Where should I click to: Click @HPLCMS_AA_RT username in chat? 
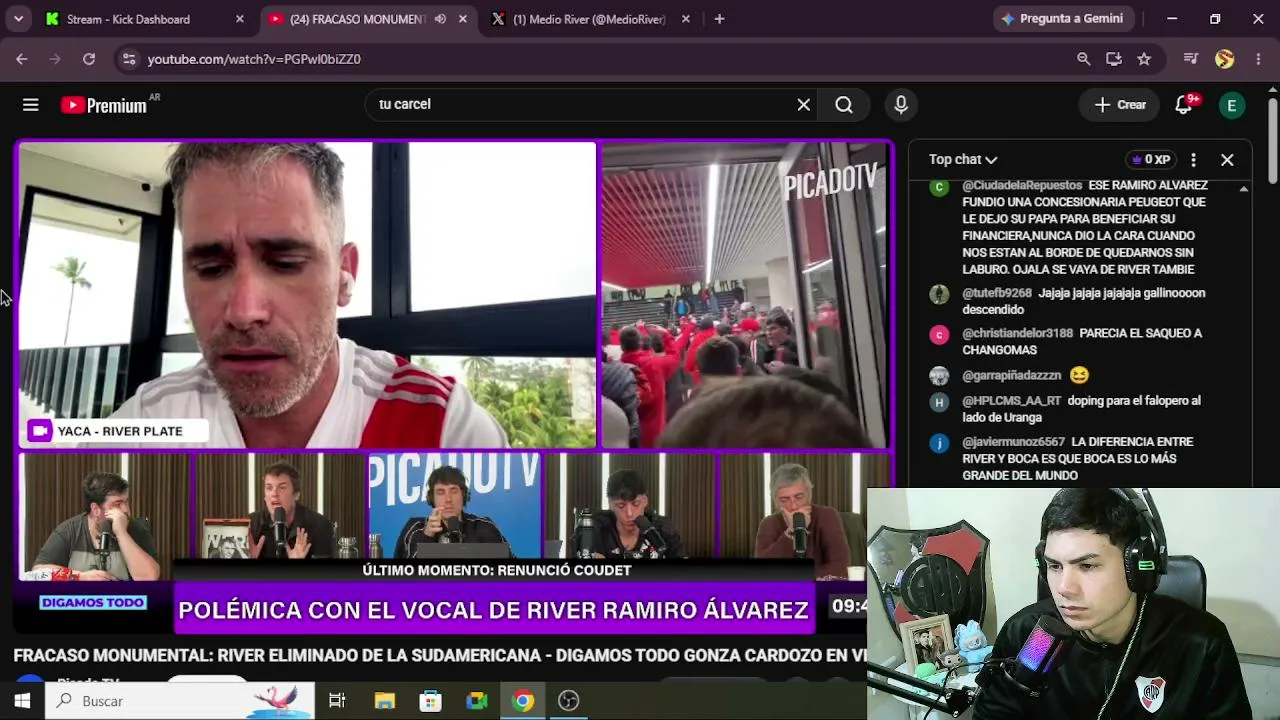(1012, 401)
